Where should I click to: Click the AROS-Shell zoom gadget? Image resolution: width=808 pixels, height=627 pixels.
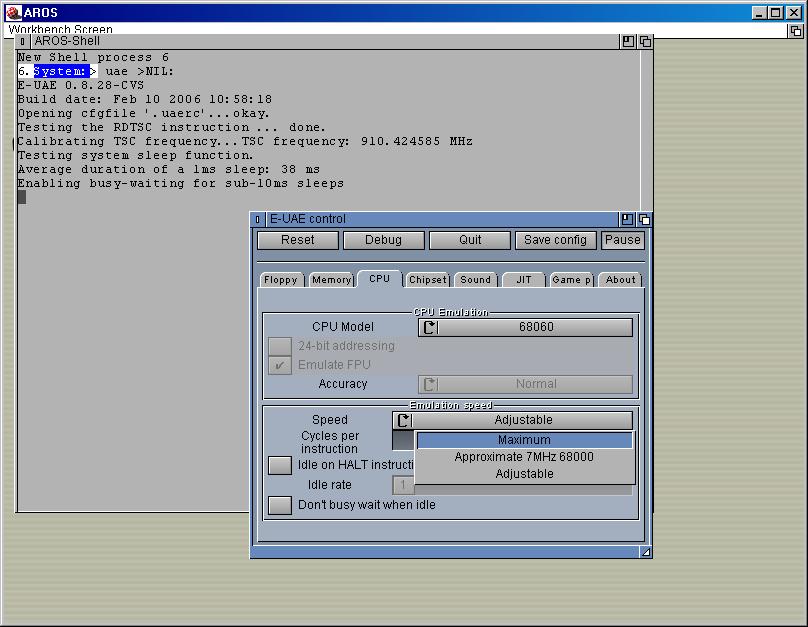628,41
